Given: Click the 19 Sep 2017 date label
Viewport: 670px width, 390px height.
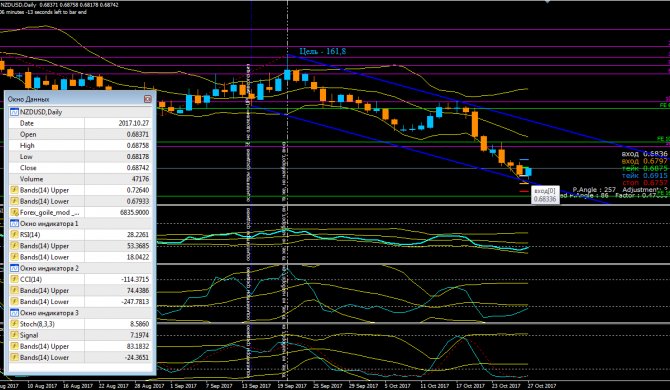Looking at the screenshot, I should 292,386.
